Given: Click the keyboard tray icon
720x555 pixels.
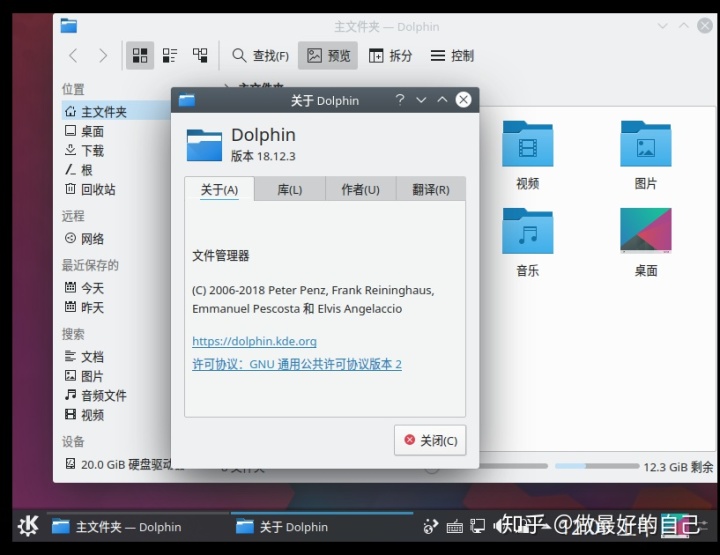Looking at the screenshot, I should pos(455,526).
